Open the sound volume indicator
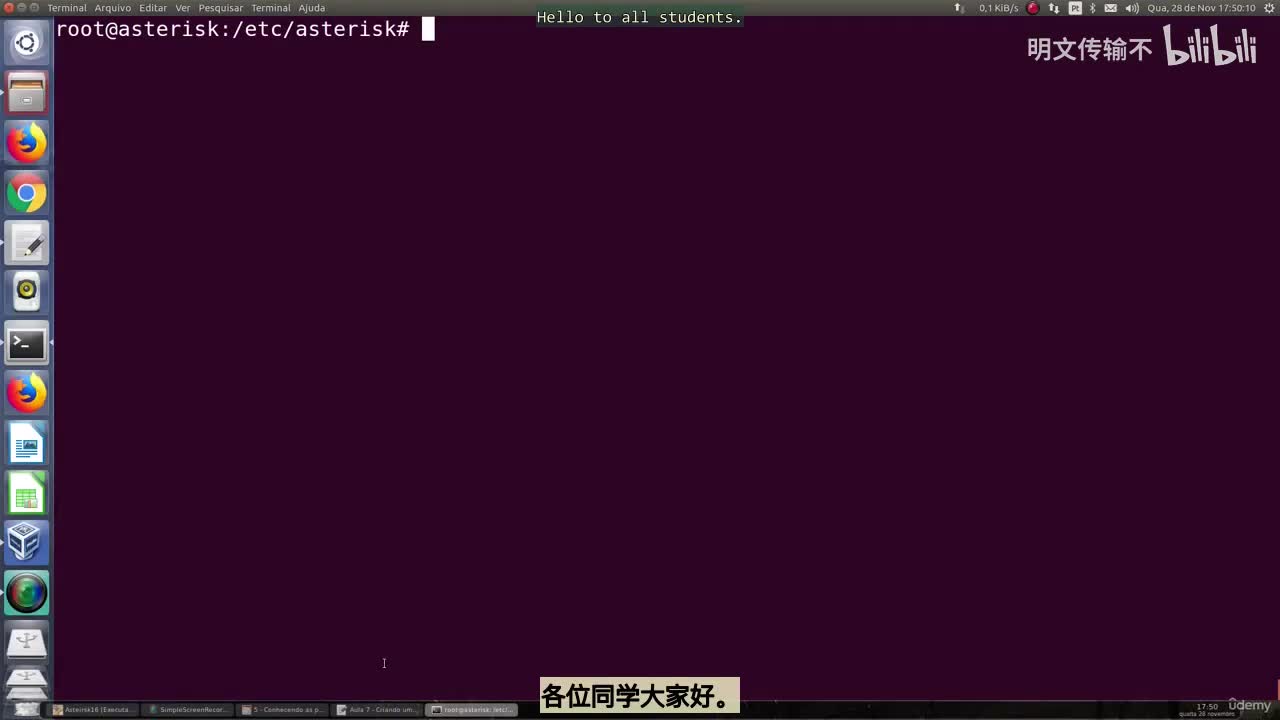Screen dimensions: 1280x720 pos(1131,8)
